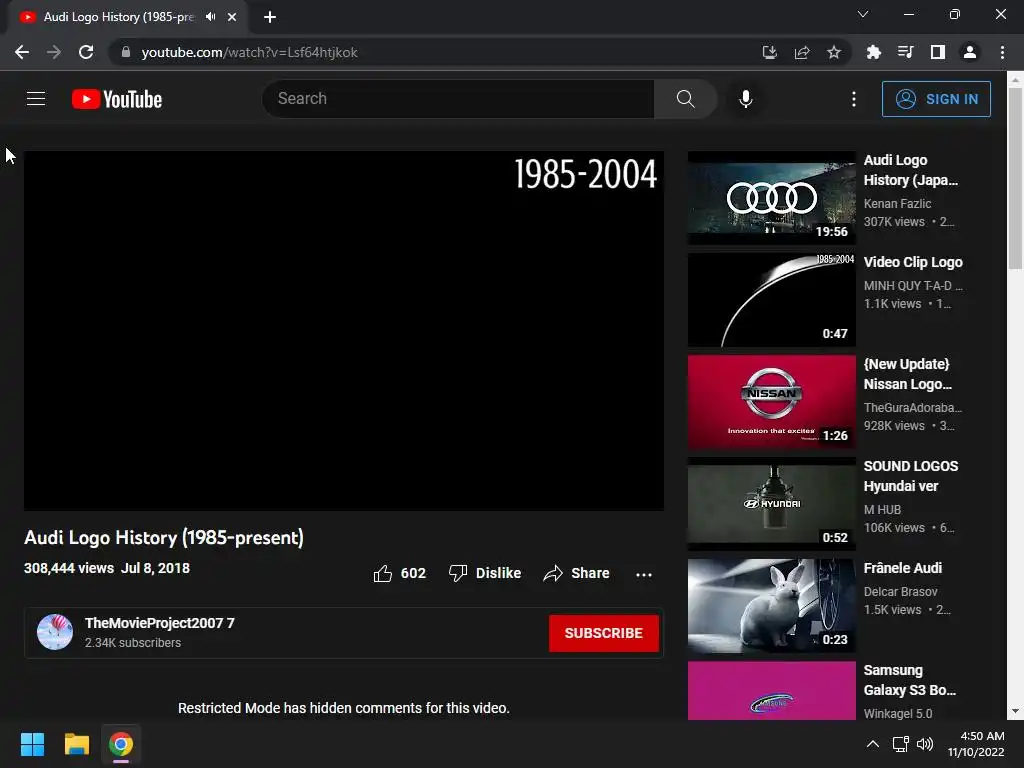Image resolution: width=1024 pixels, height=768 pixels.
Task: Open clock showing 4:50 AM
Action: pos(976,744)
